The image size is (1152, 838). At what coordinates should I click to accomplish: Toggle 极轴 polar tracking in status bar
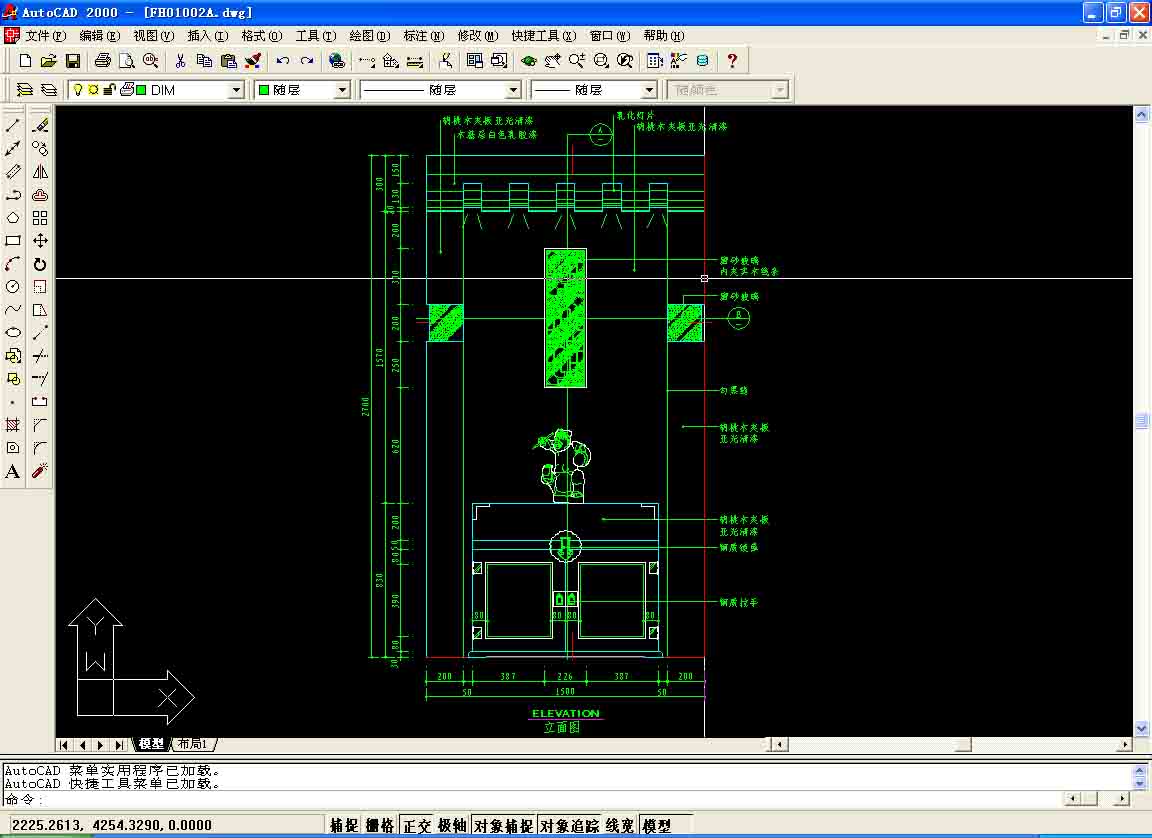point(453,826)
